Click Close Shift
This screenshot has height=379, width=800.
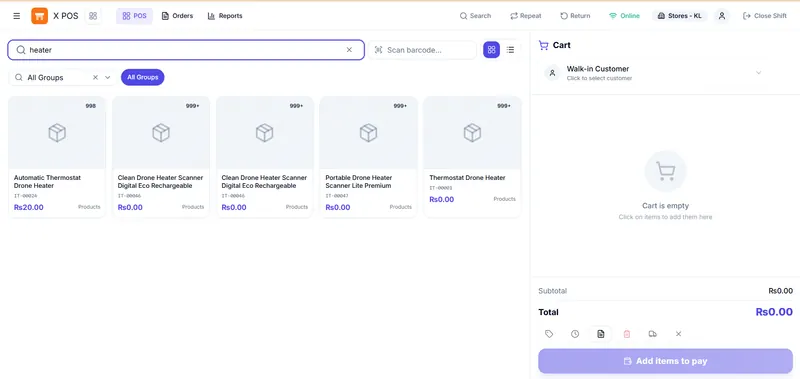(x=764, y=16)
